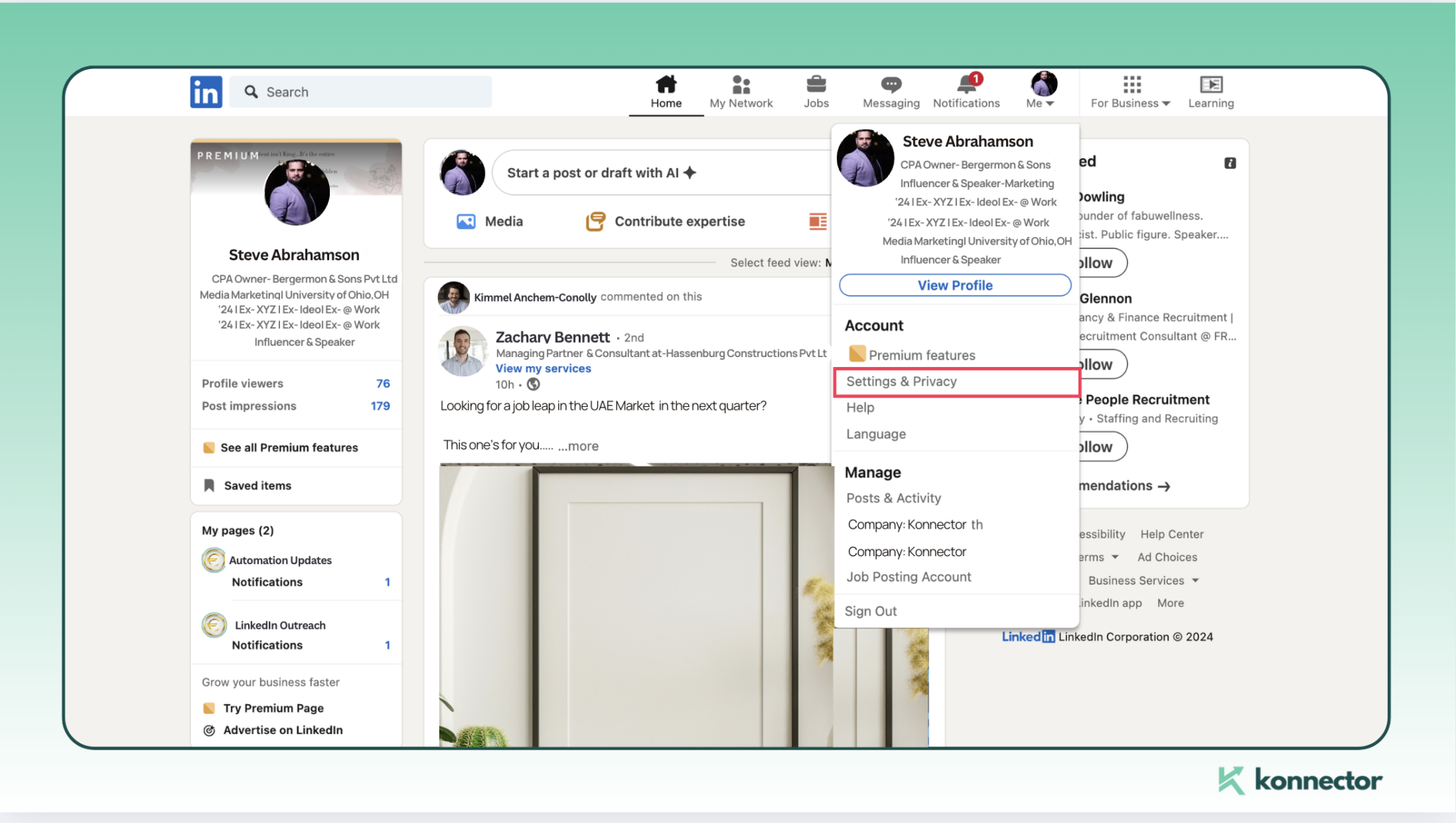This screenshot has height=823, width=1456.
Task: Select the My Network icon
Action: [741, 85]
